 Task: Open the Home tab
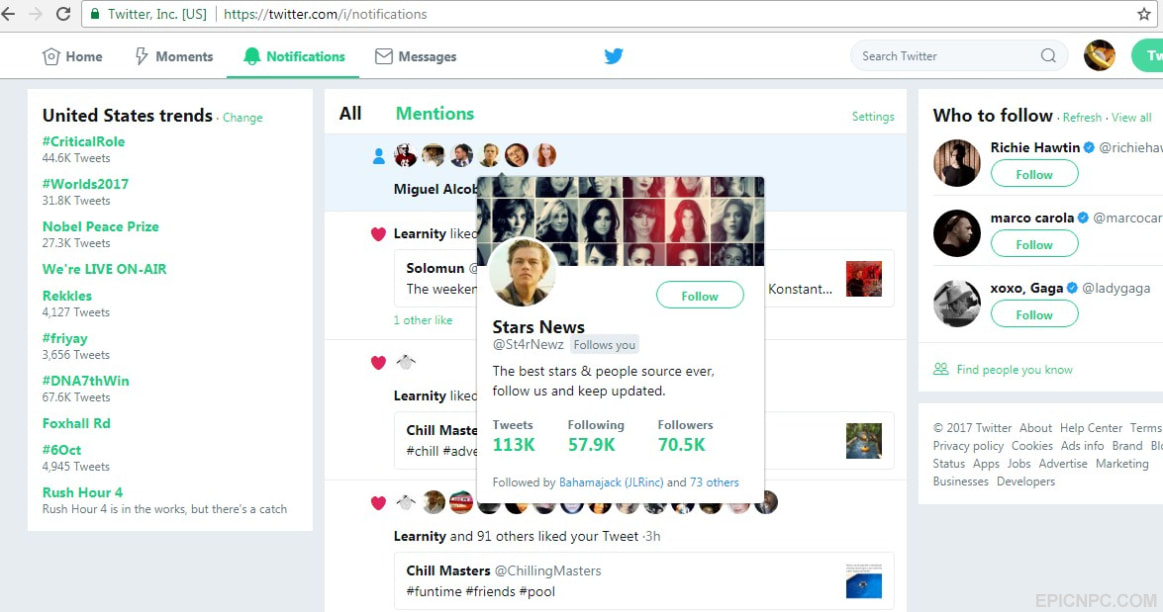pyautogui.click(x=73, y=56)
